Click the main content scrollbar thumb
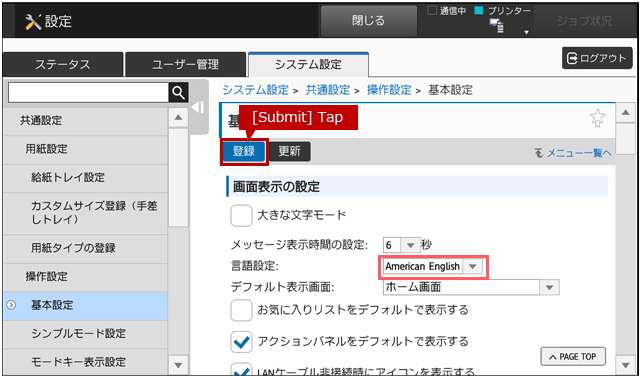The width and height of the screenshot is (640, 376). tap(625, 139)
